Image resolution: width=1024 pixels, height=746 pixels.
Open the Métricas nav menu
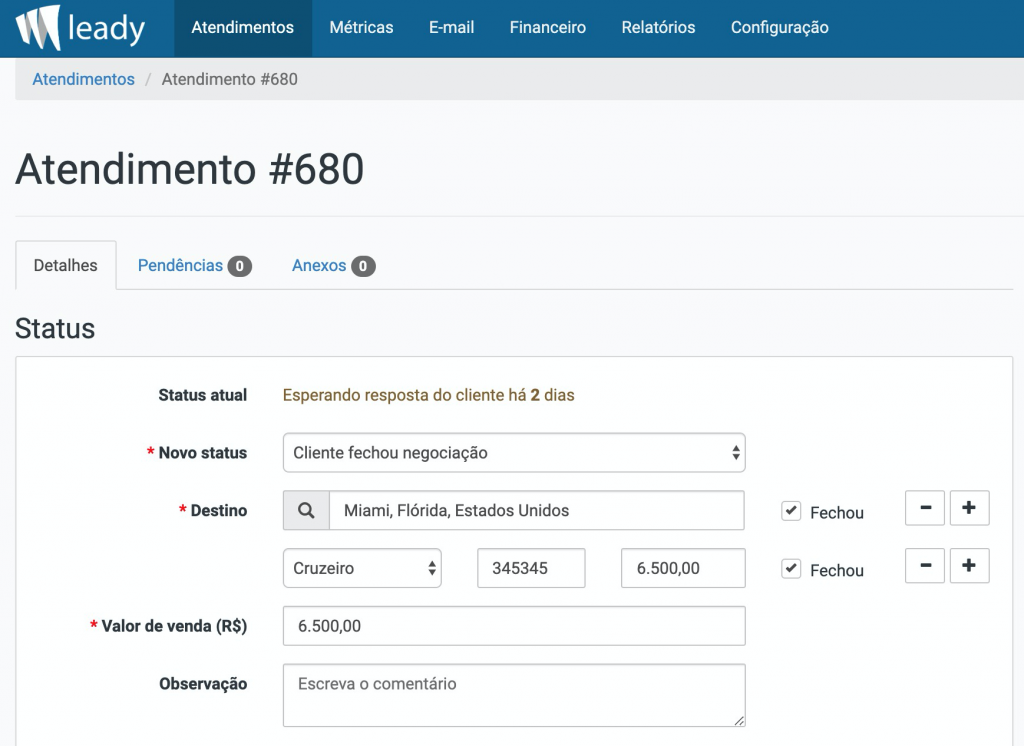coord(361,27)
